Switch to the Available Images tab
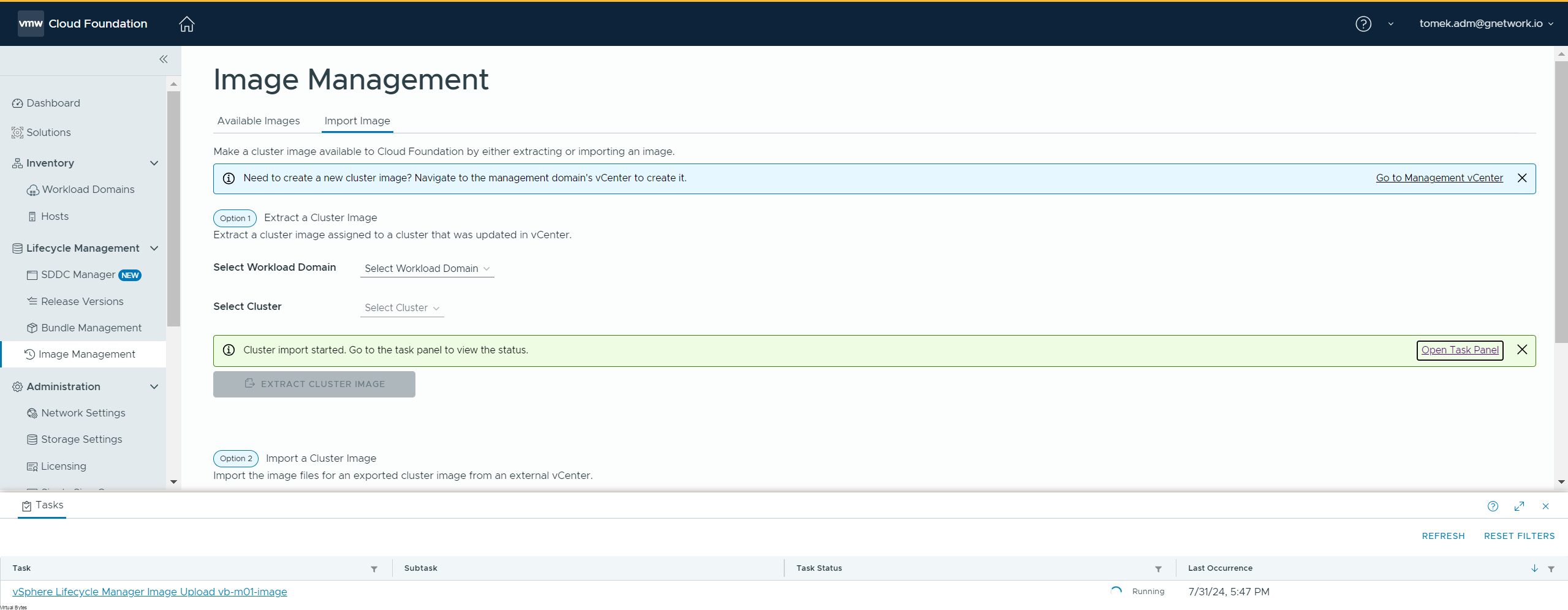The height and width of the screenshot is (610, 1568). coord(259,121)
